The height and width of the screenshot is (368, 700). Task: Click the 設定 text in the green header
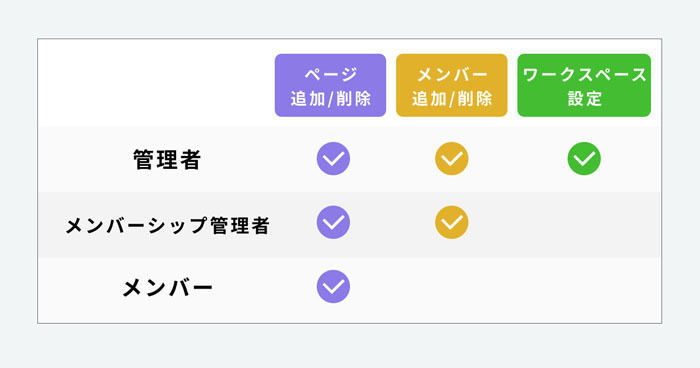pos(584,98)
